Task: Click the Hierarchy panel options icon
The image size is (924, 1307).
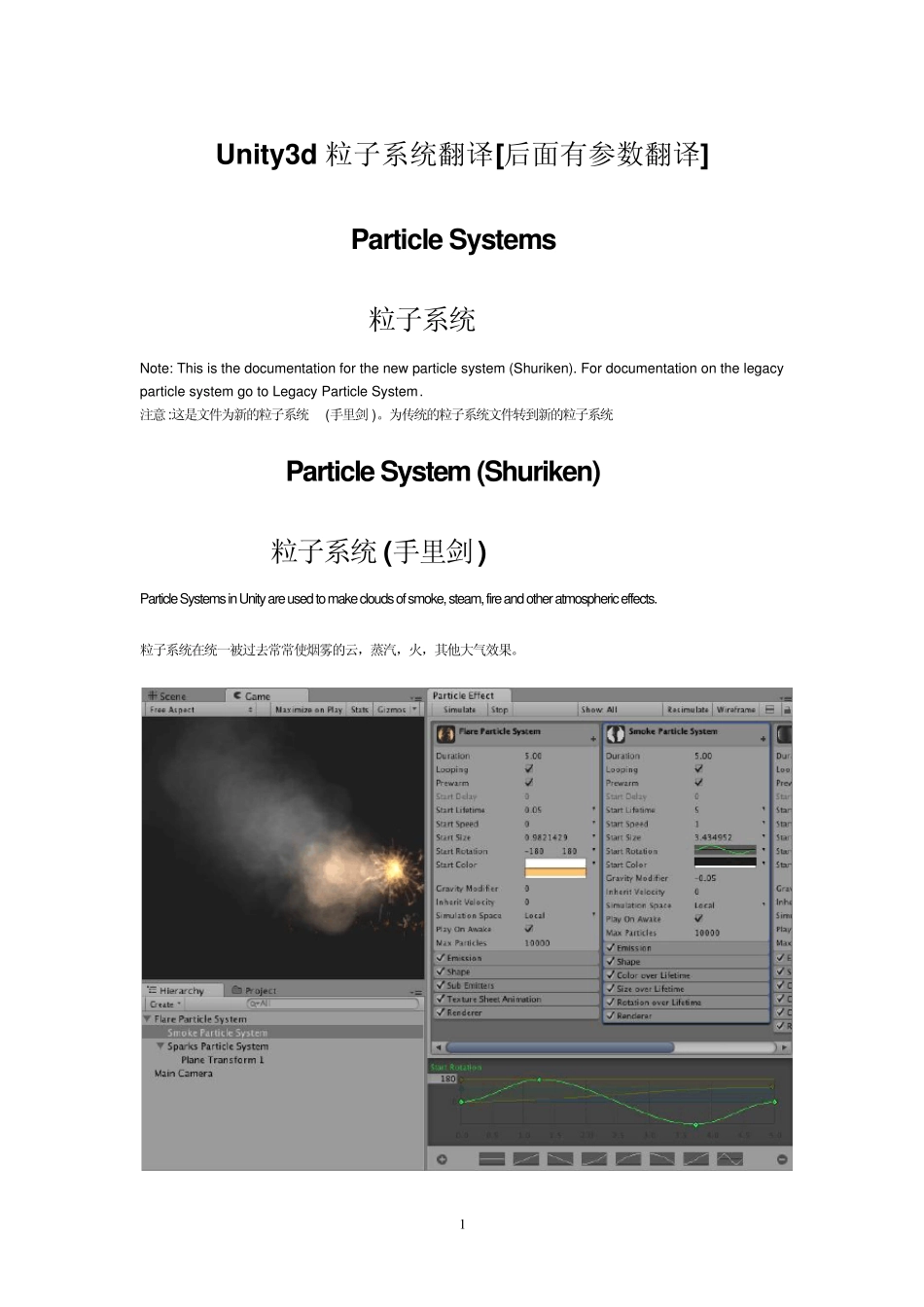Action: pyautogui.click(x=416, y=992)
